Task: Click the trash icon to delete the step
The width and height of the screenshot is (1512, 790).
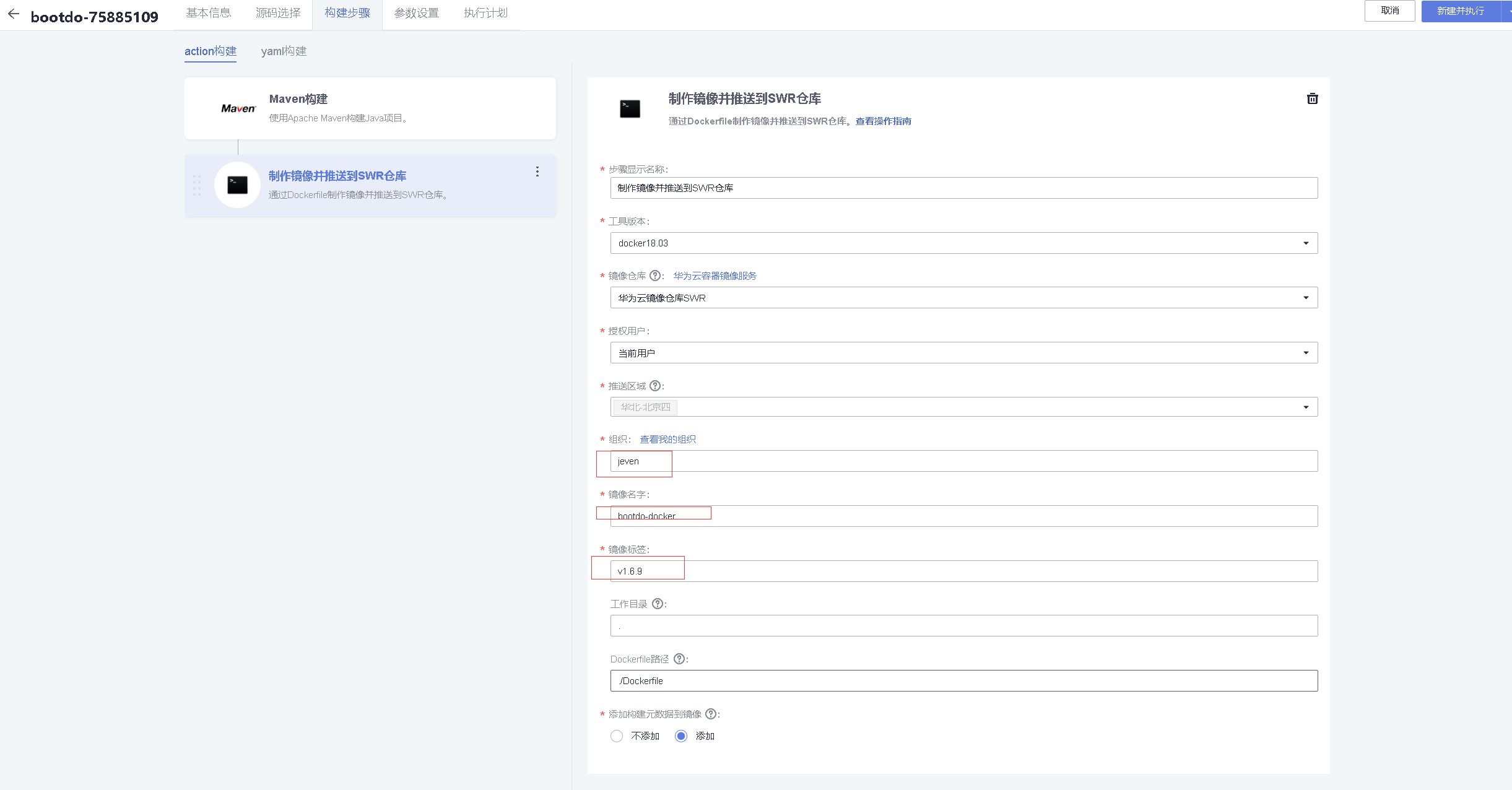Action: click(1313, 98)
